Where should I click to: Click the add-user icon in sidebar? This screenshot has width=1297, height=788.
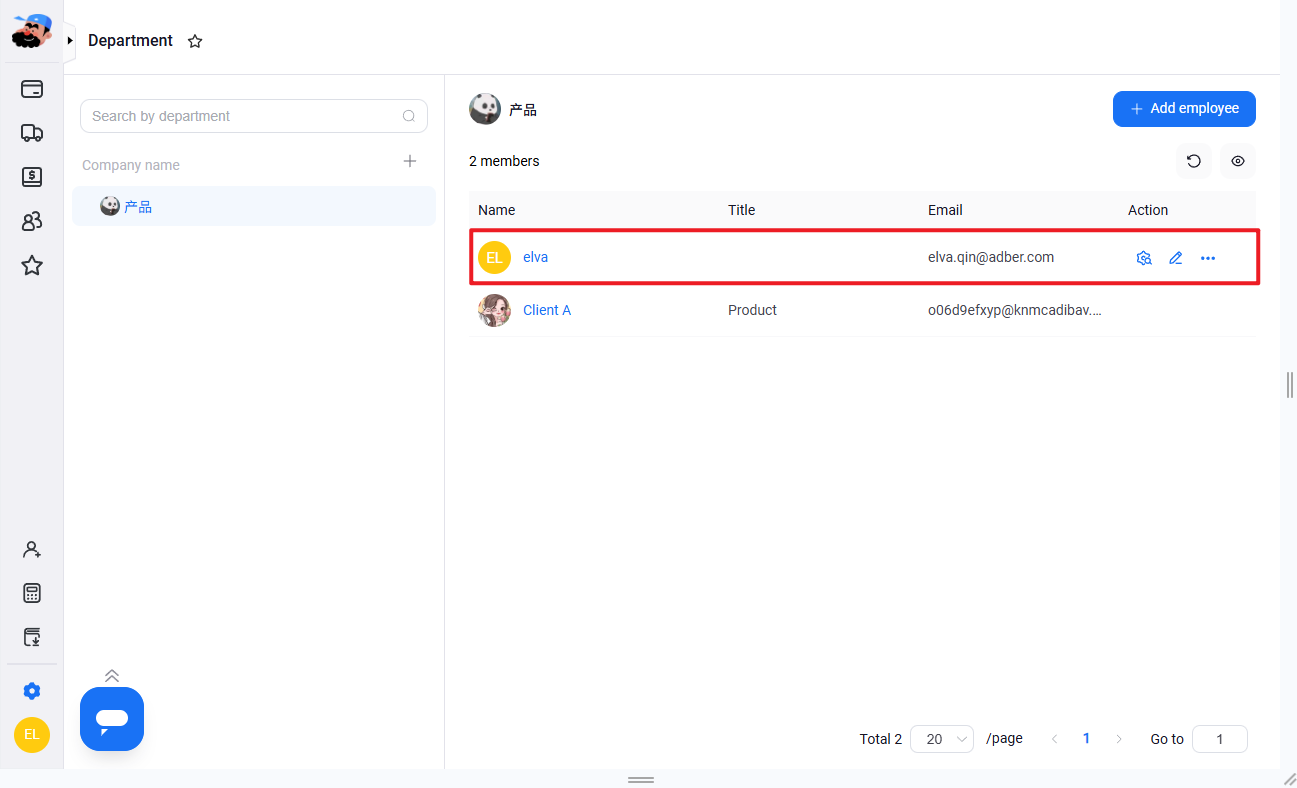[x=32, y=549]
